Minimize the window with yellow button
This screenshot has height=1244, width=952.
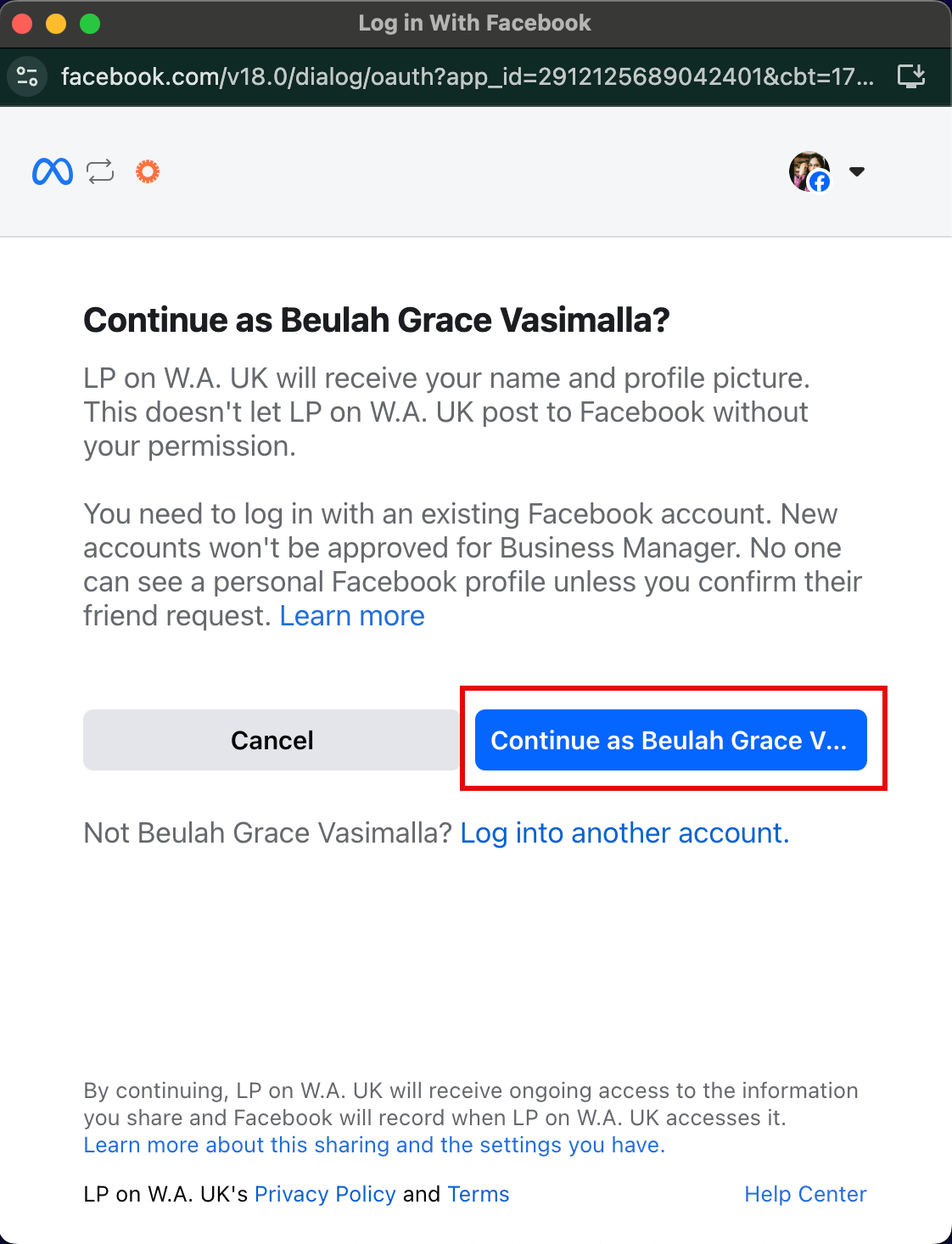56,24
